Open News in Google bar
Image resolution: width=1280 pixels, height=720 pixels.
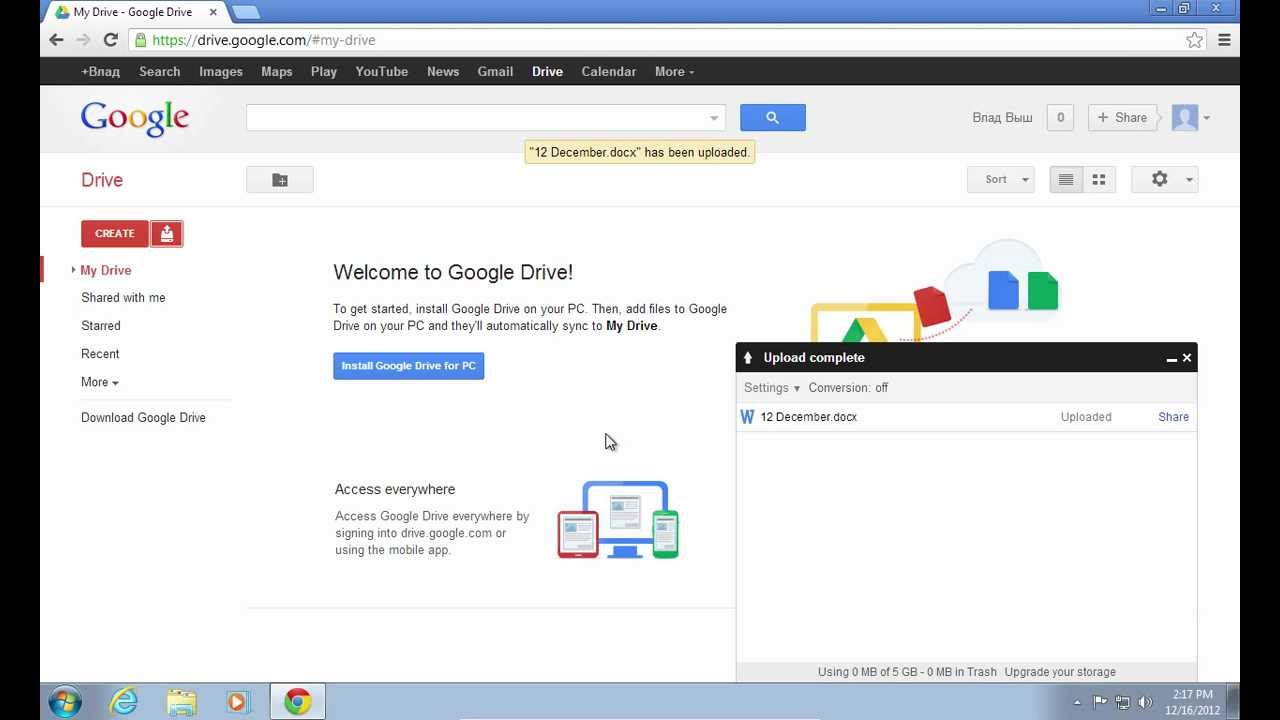(x=443, y=72)
